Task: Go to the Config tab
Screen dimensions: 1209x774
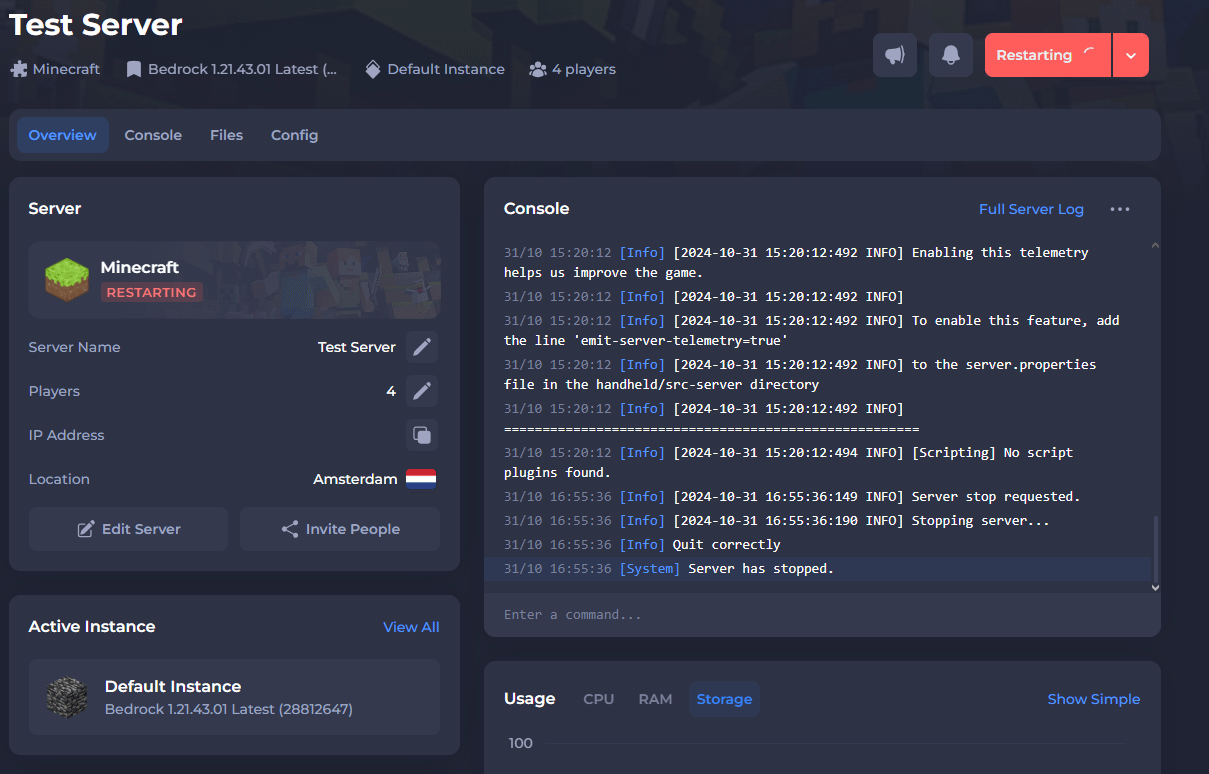Action: tap(294, 135)
